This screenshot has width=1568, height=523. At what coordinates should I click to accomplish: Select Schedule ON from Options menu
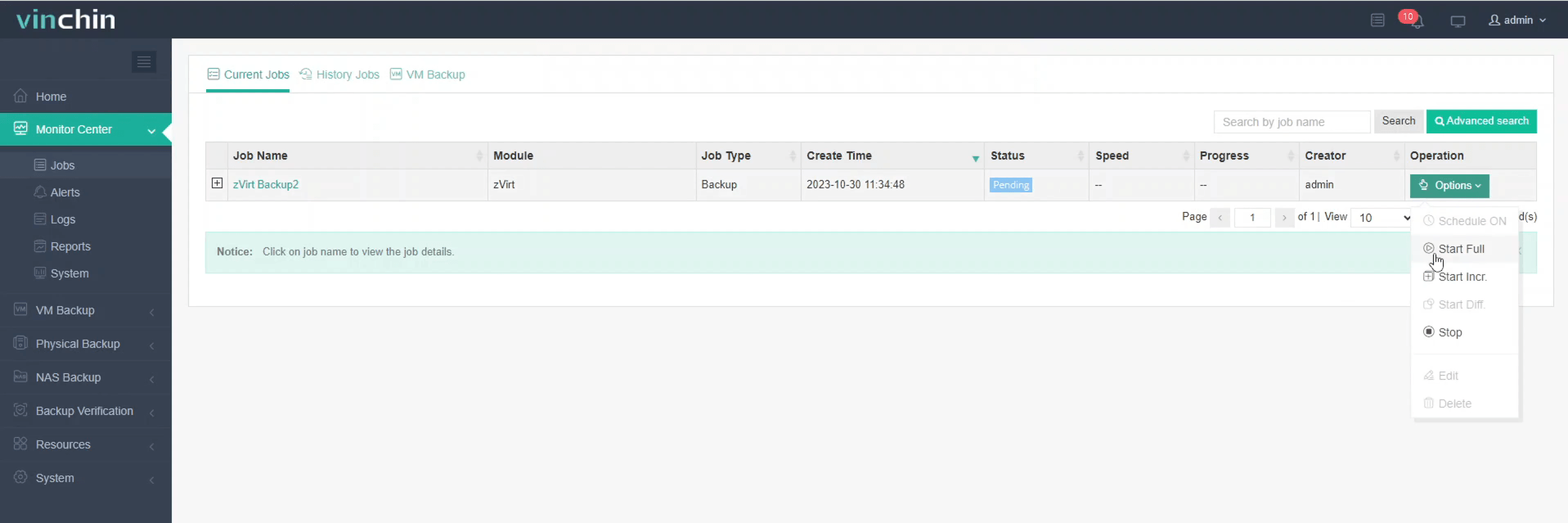[x=1464, y=221]
